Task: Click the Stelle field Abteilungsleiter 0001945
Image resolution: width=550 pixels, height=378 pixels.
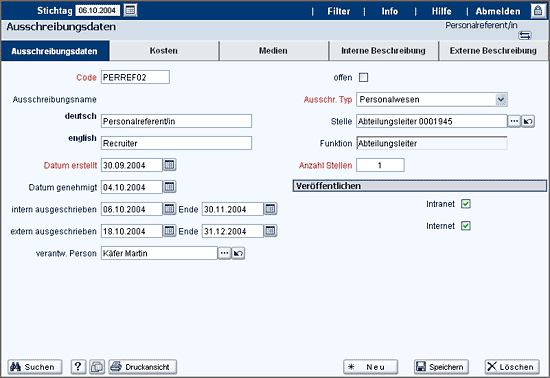Action: click(431, 121)
